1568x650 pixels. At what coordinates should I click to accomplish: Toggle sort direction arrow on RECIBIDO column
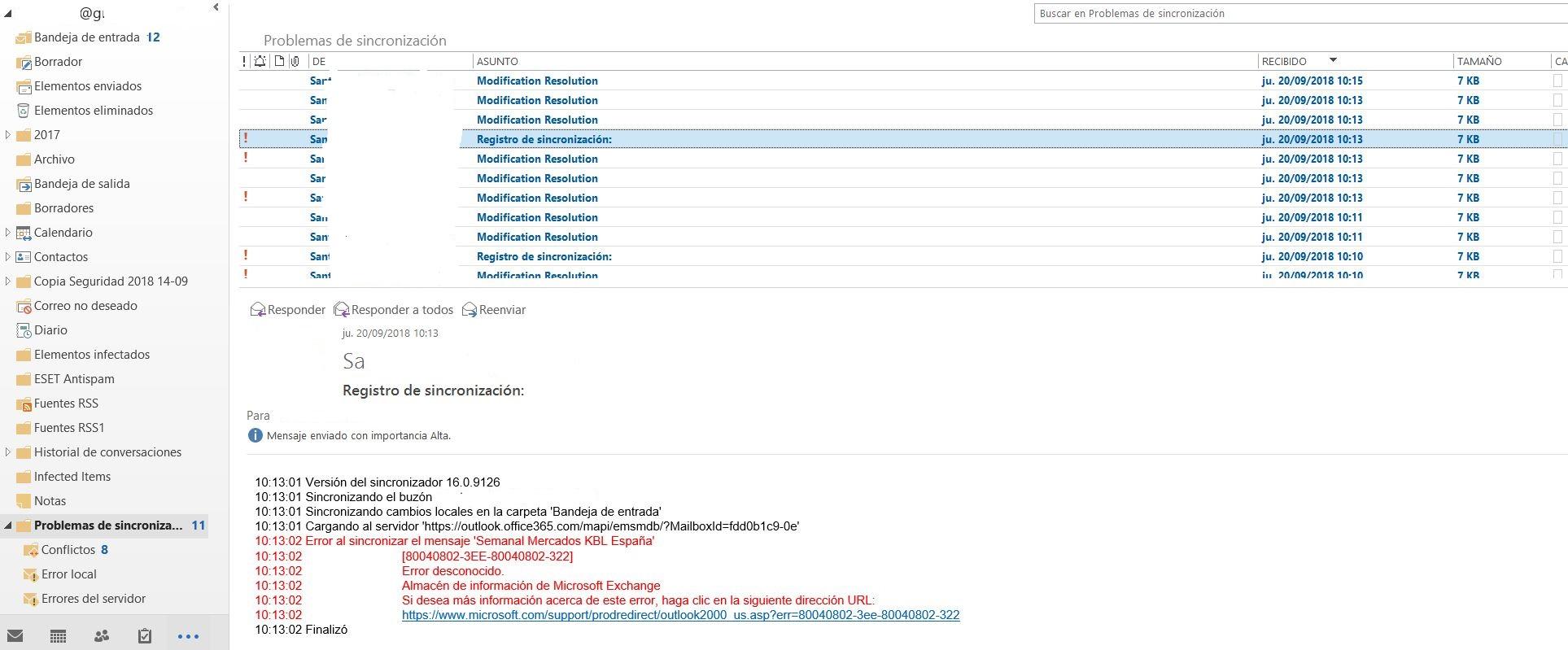coord(1333,60)
